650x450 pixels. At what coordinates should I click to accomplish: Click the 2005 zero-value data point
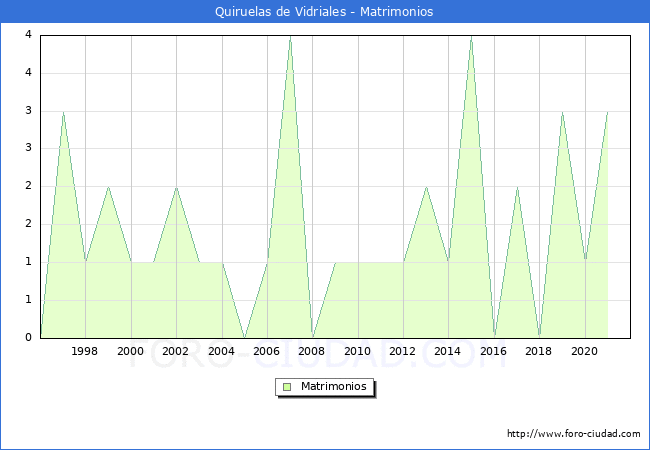(x=245, y=338)
